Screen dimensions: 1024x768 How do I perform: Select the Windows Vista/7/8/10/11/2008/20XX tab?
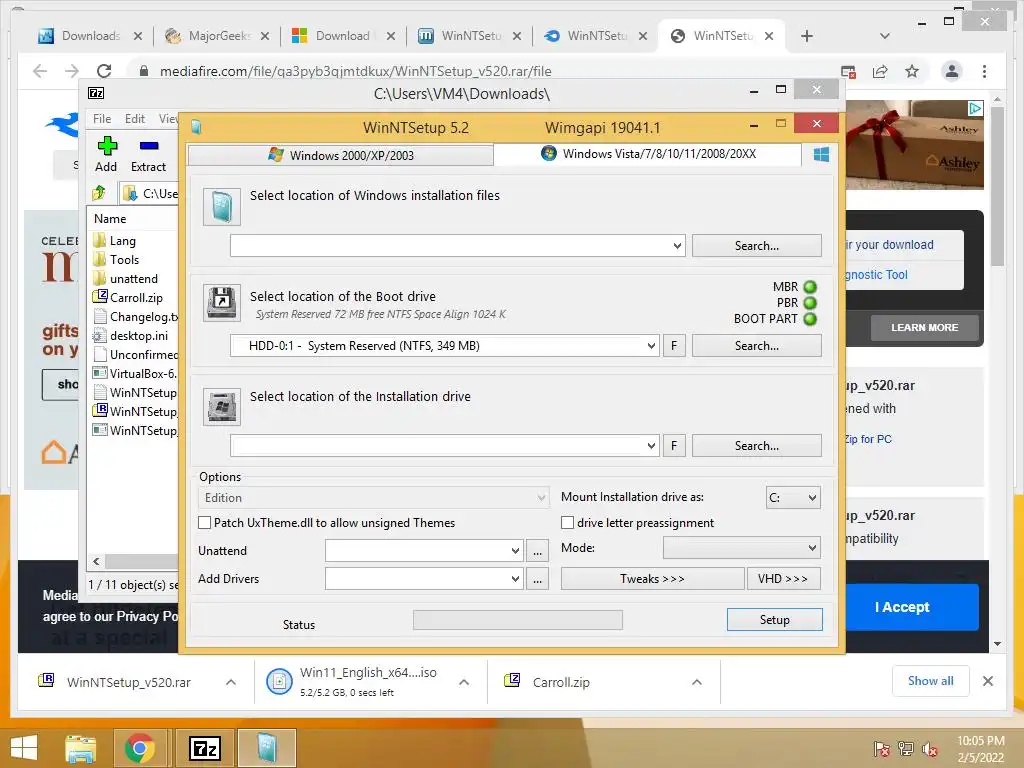click(x=648, y=154)
